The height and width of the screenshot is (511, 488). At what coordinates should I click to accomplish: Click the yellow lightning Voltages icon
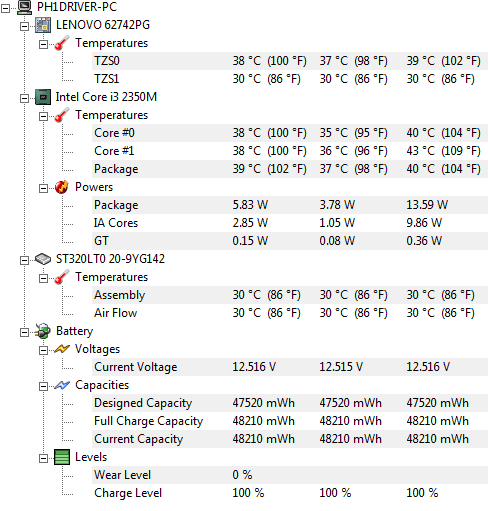[62, 349]
